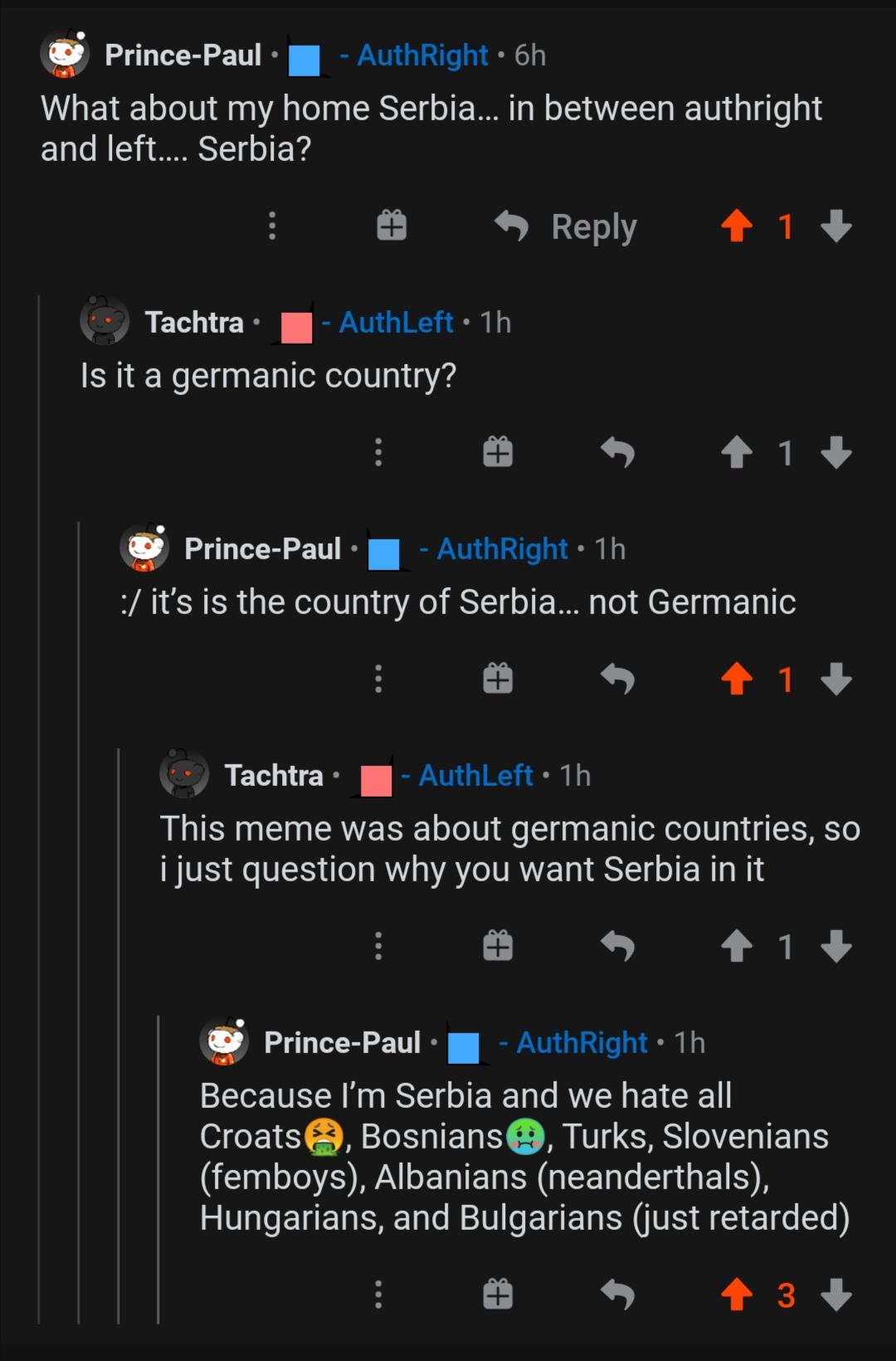Click the gift icon on Tachtra's germanic question comment
This screenshot has height=1361, width=896.
[x=497, y=451]
